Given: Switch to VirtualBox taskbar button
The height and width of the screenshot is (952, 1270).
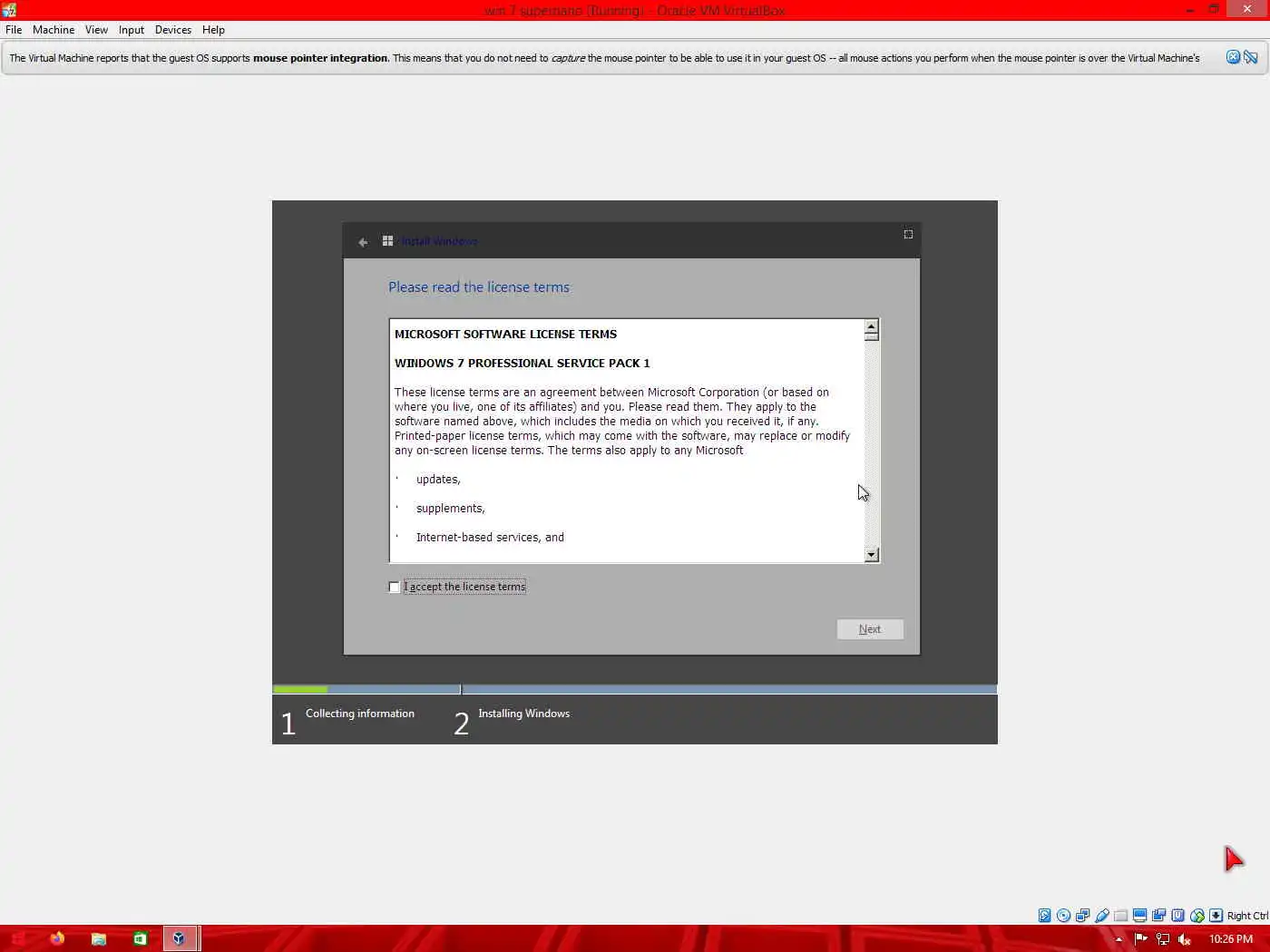Looking at the screenshot, I should point(180,938).
